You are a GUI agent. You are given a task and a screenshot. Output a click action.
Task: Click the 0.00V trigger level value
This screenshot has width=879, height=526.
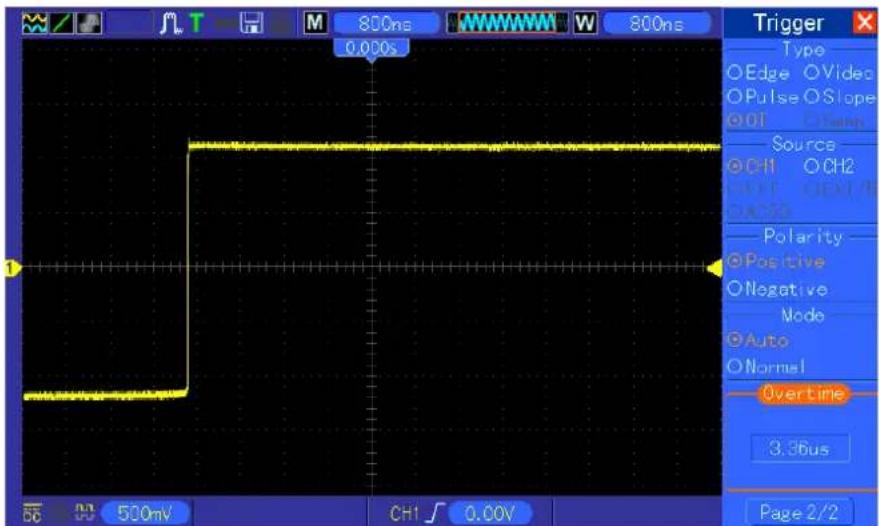coord(489,513)
